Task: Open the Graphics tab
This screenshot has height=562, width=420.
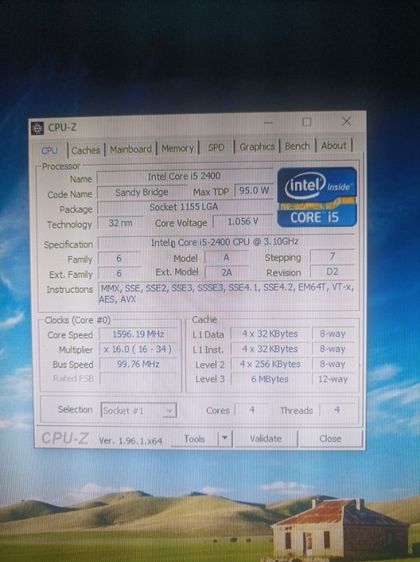Action: tap(257, 147)
